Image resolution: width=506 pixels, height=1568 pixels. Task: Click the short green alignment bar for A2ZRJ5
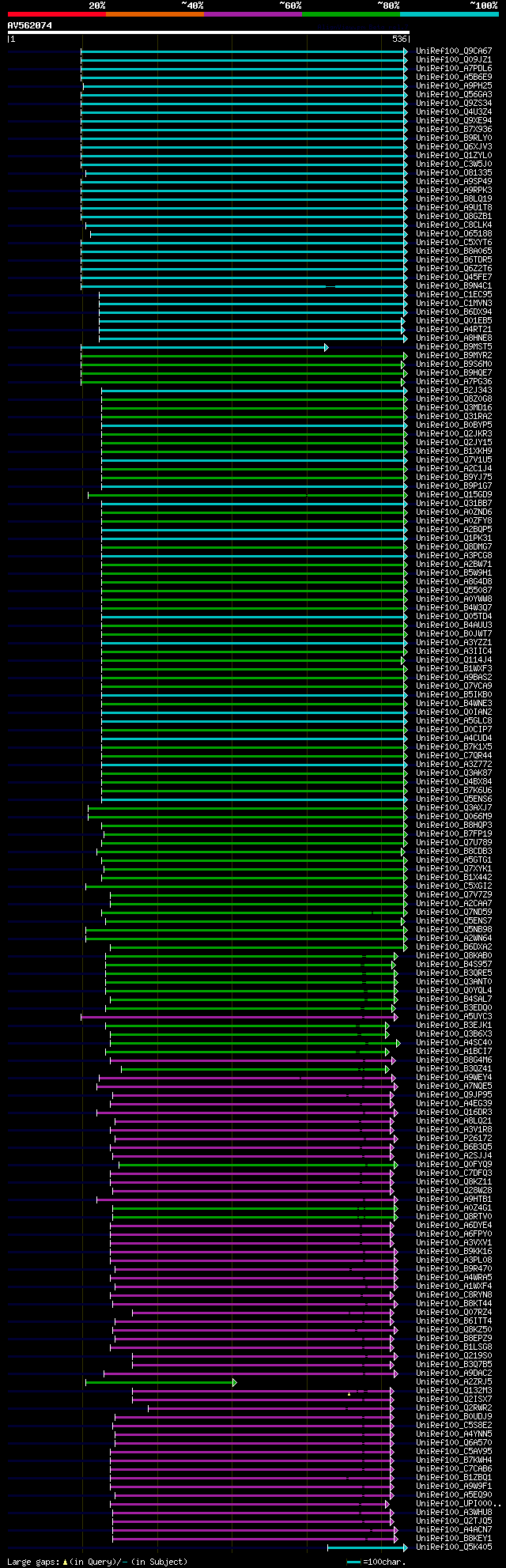click(x=160, y=1382)
